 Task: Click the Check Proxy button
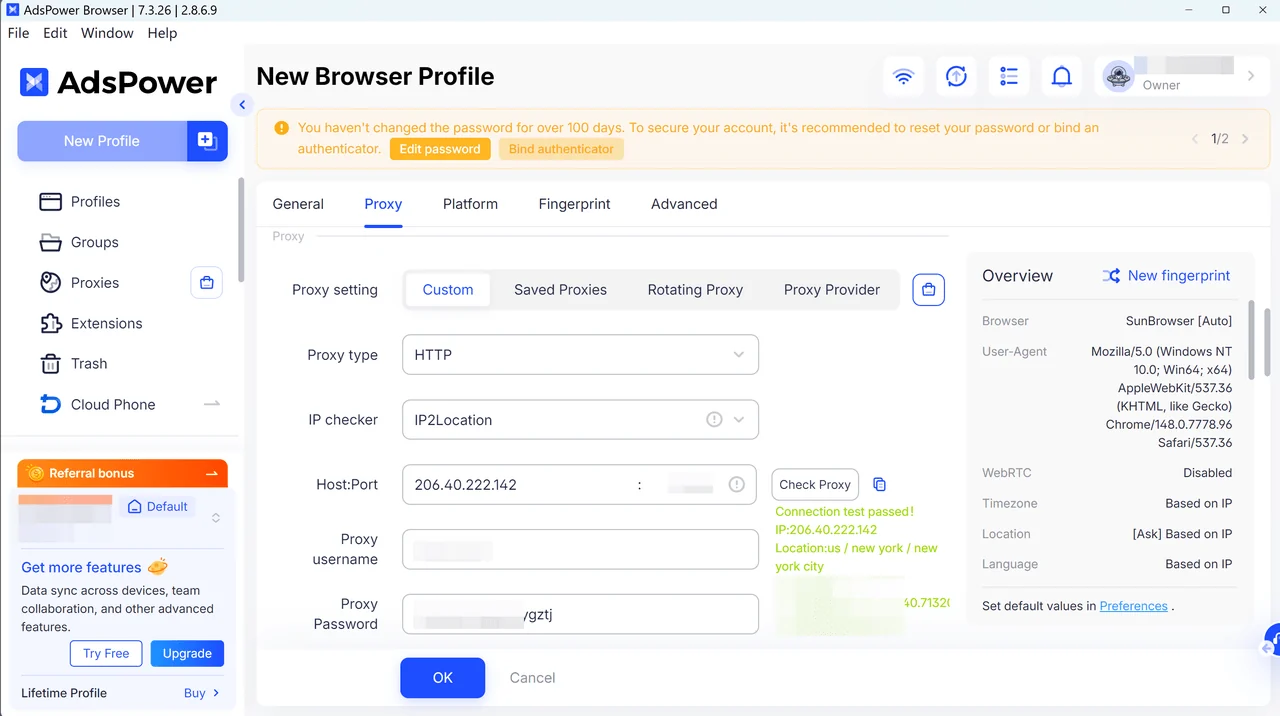815,484
